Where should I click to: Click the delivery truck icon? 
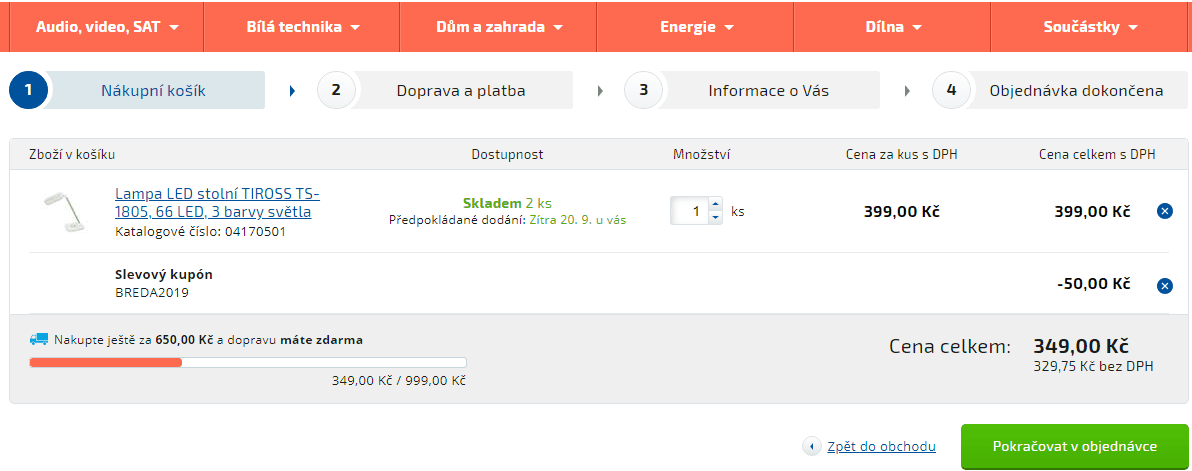[40, 340]
